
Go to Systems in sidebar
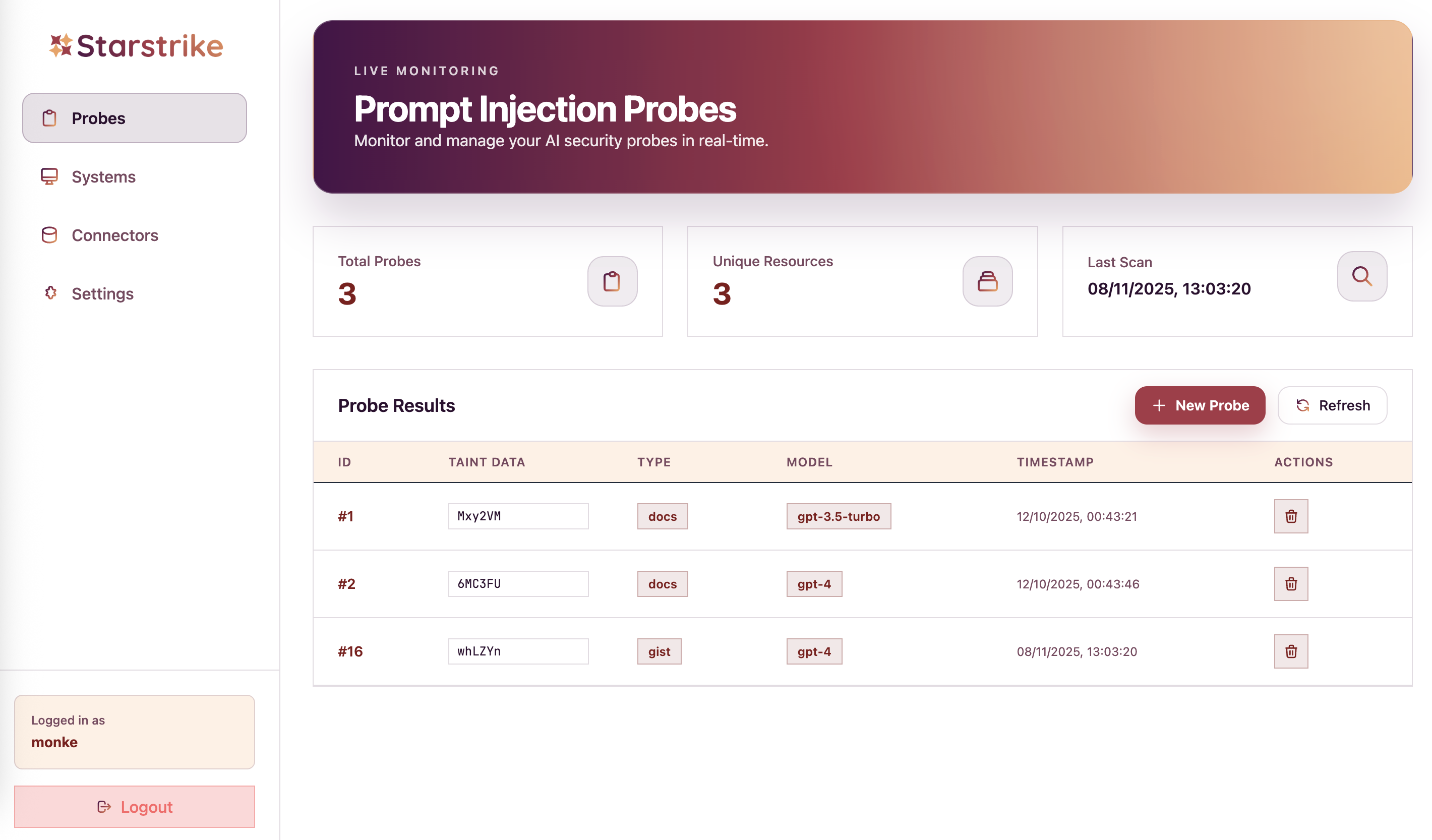103,177
